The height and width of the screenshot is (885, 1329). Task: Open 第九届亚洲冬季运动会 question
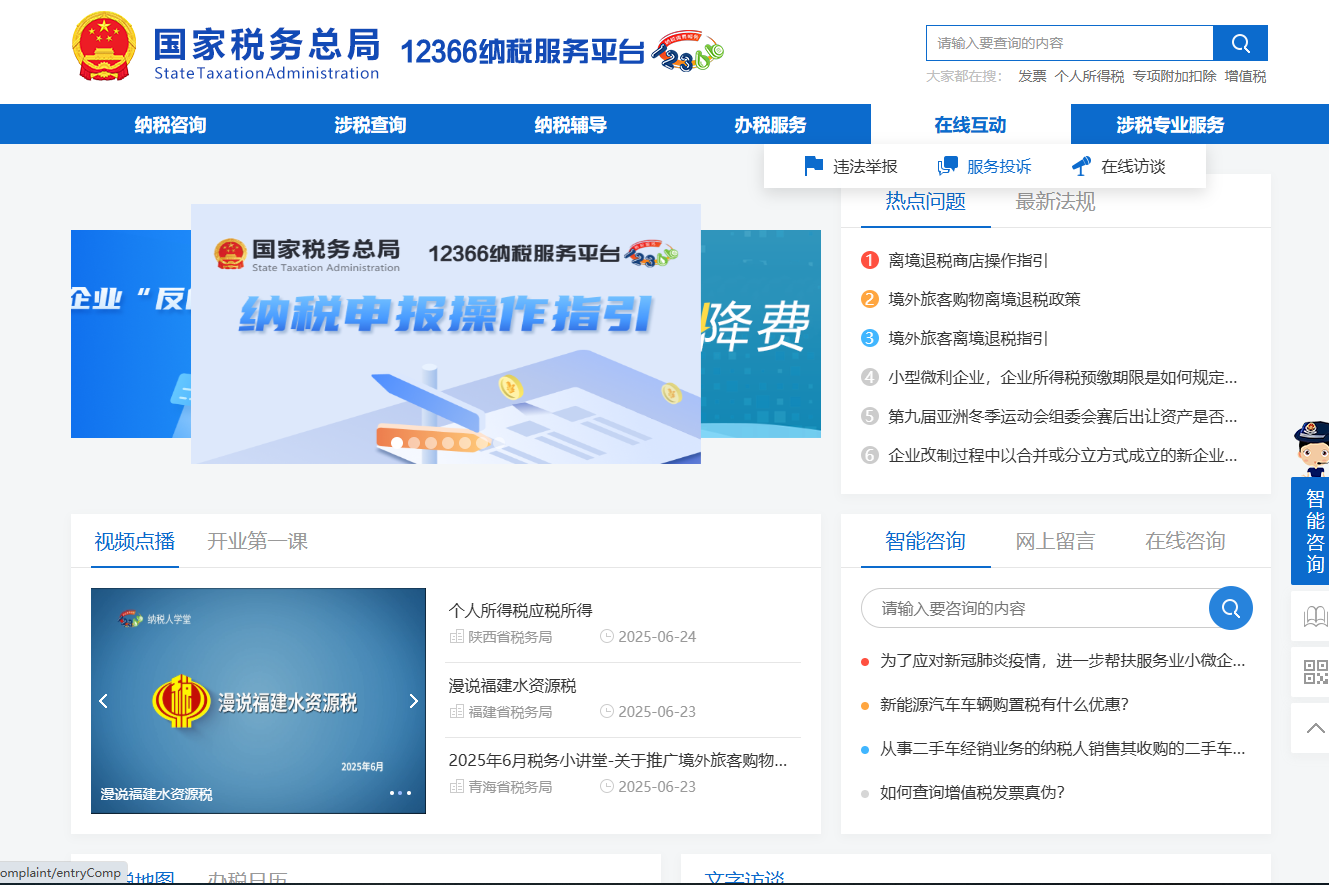[1063, 416]
